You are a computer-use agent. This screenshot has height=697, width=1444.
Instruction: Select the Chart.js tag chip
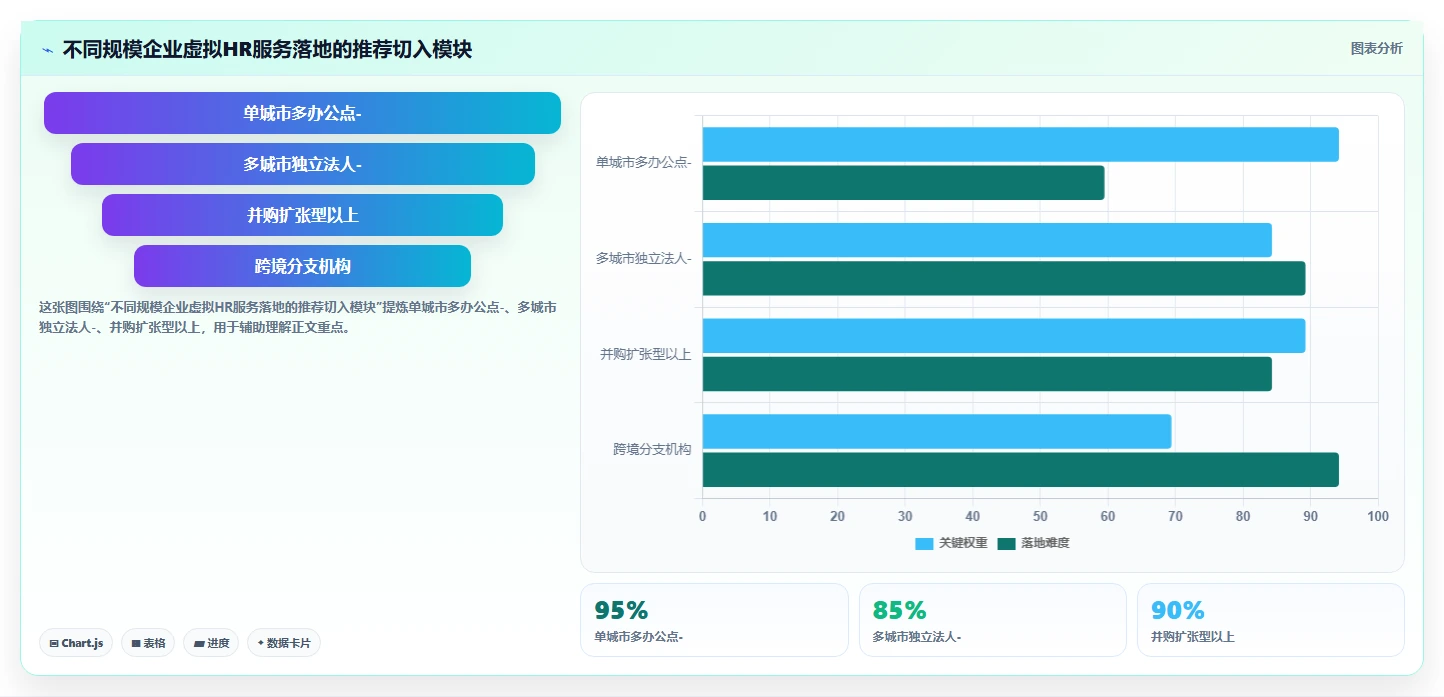[x=76, y=643]
